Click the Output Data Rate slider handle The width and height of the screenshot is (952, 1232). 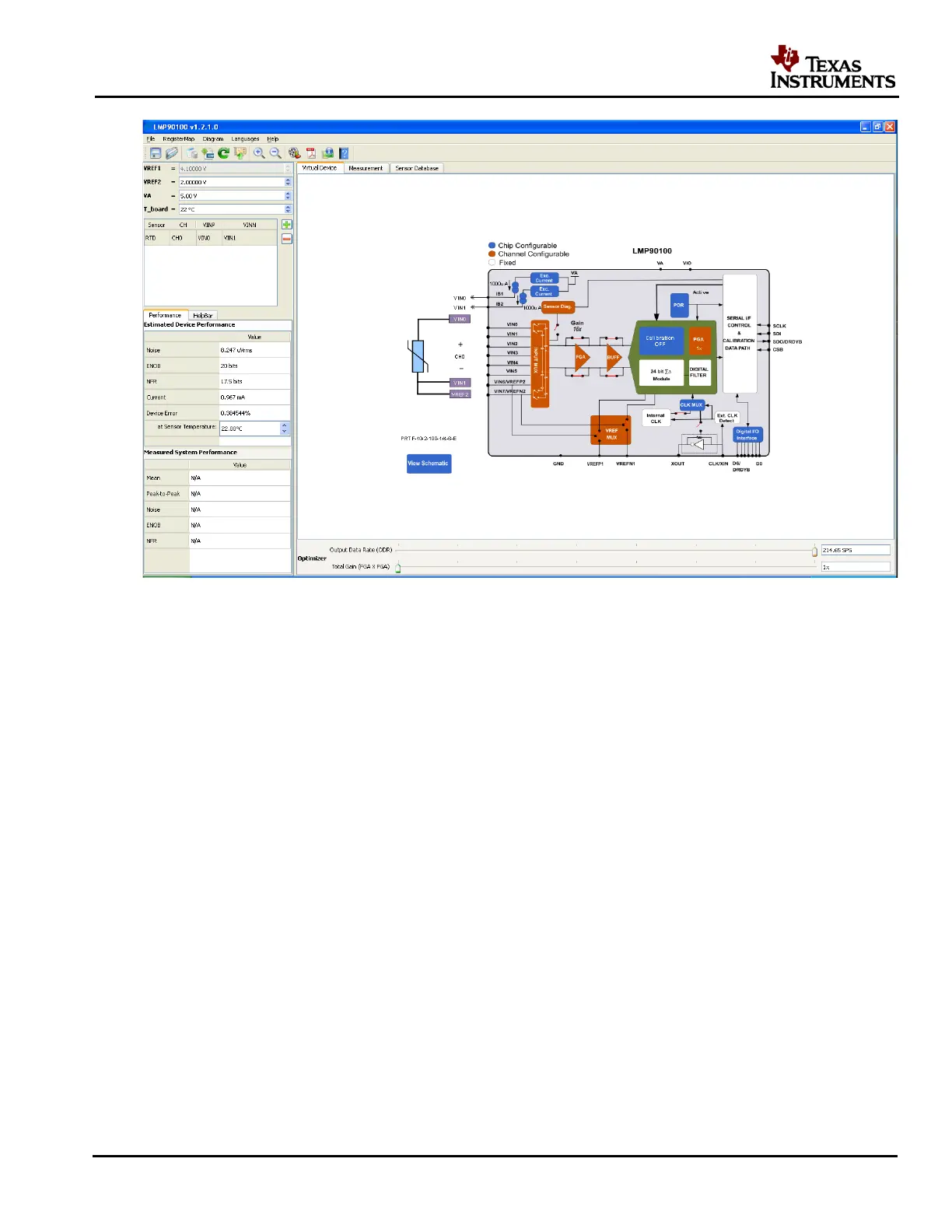tap(814, 551)
